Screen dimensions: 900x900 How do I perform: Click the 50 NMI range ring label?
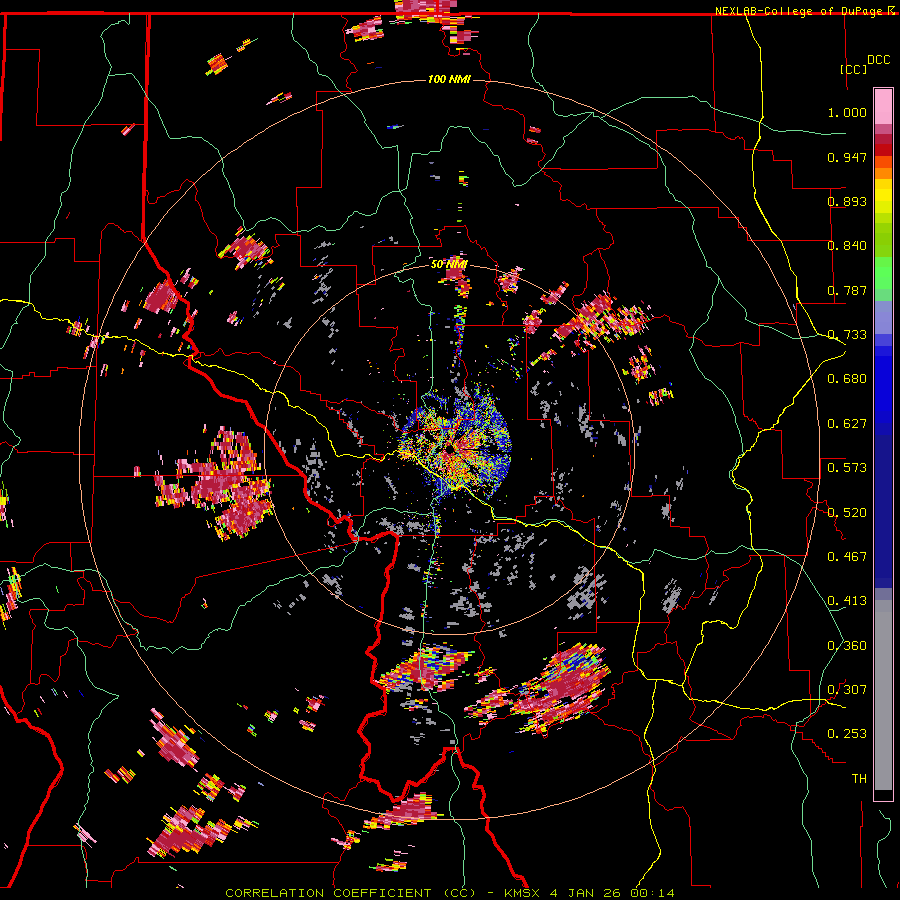click(x=449, y=264)
